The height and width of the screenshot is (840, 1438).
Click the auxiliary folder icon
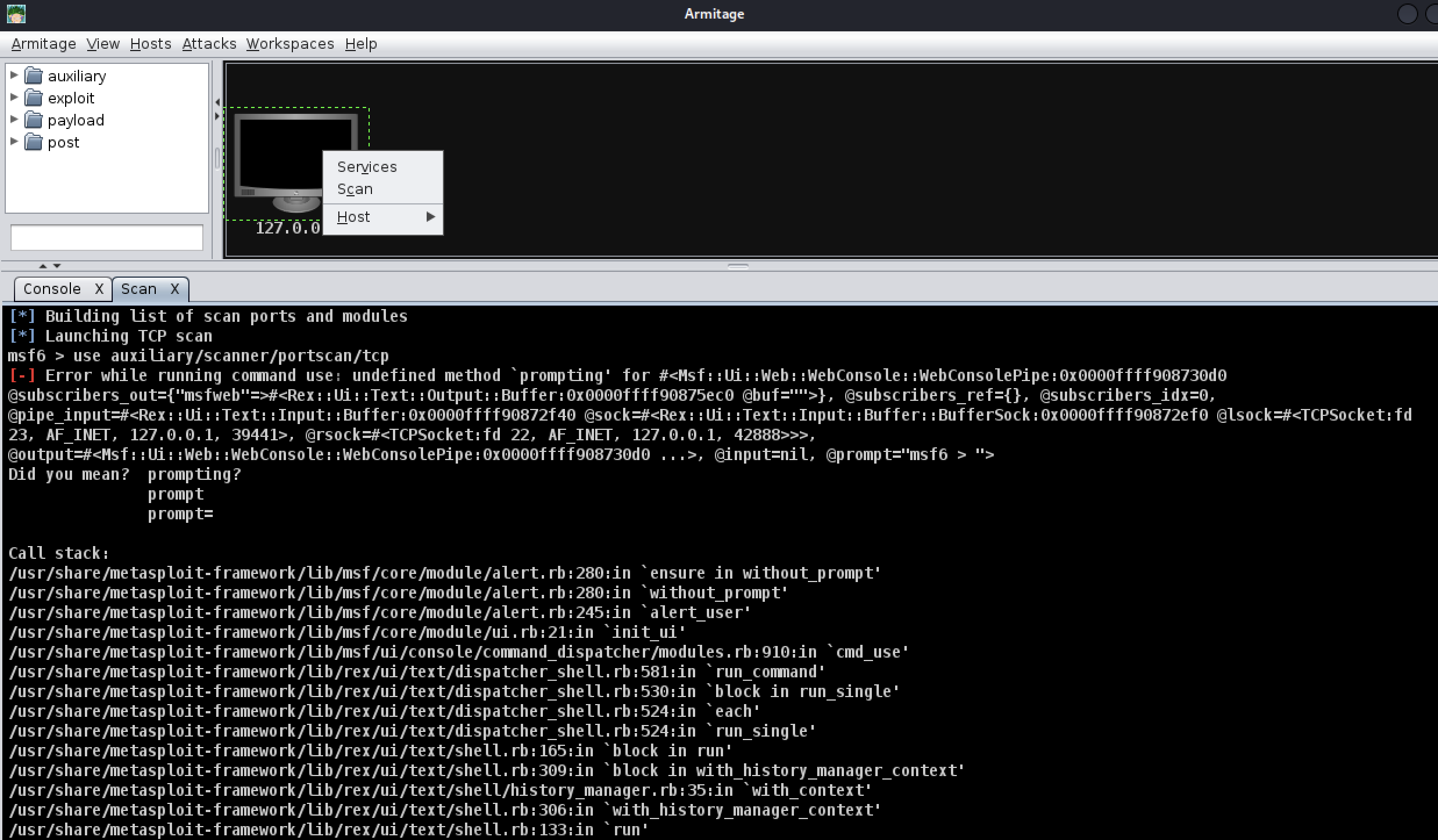[x=34, y=76]
